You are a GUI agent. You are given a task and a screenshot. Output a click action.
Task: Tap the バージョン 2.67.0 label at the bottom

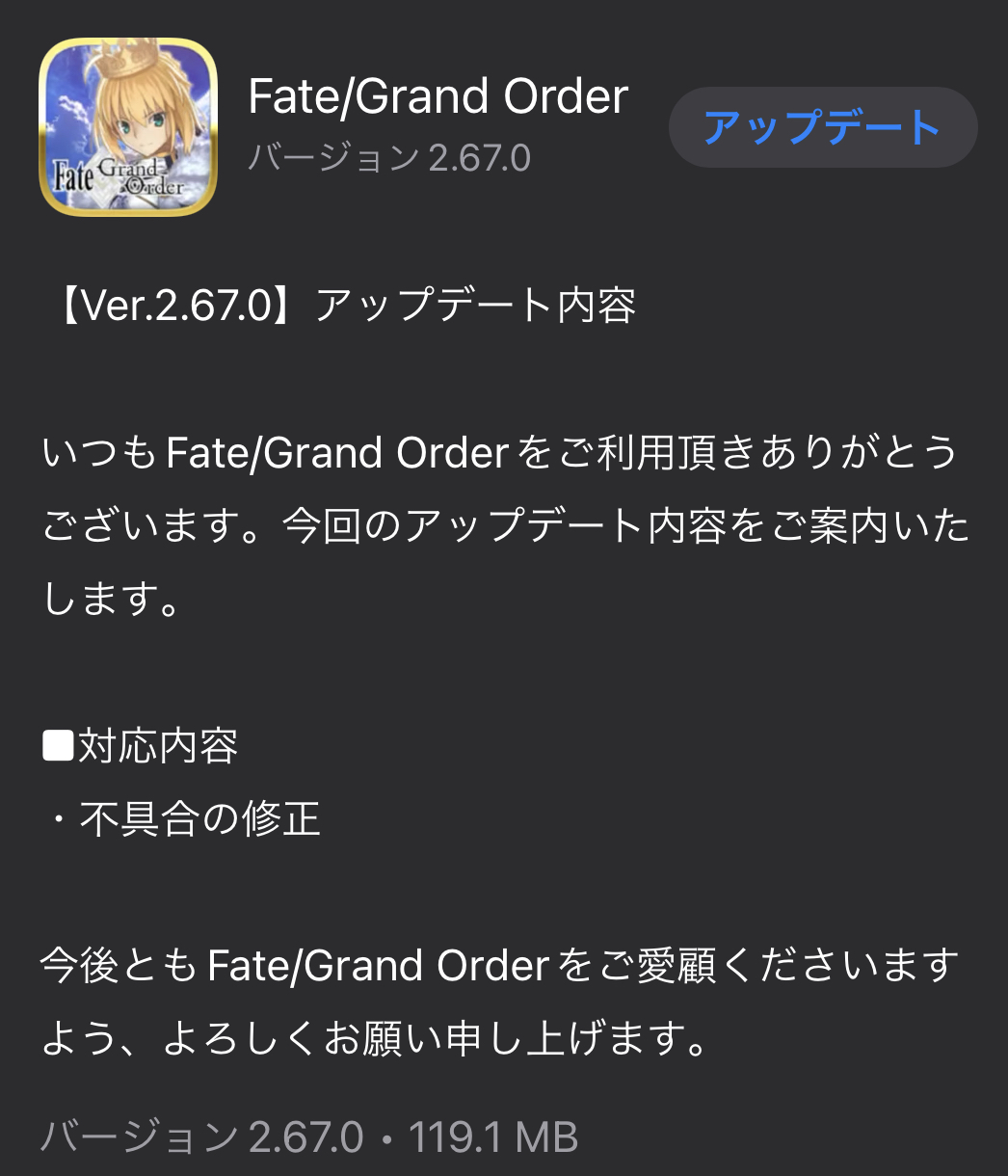click(x=202, y=1137)
